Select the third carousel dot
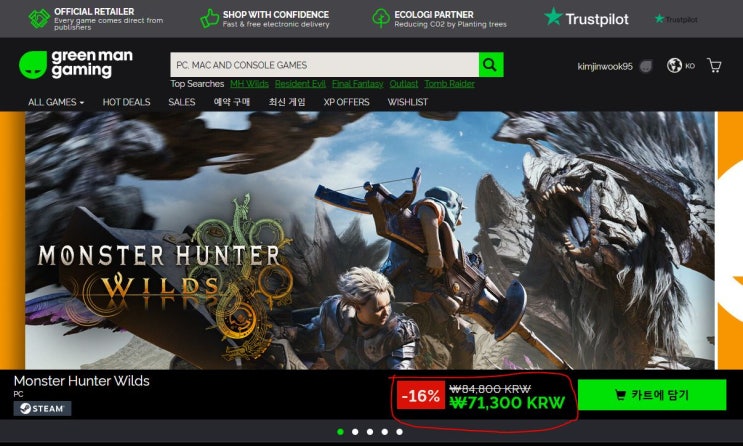This screenshot has height=446, width=743. [370, 432]
